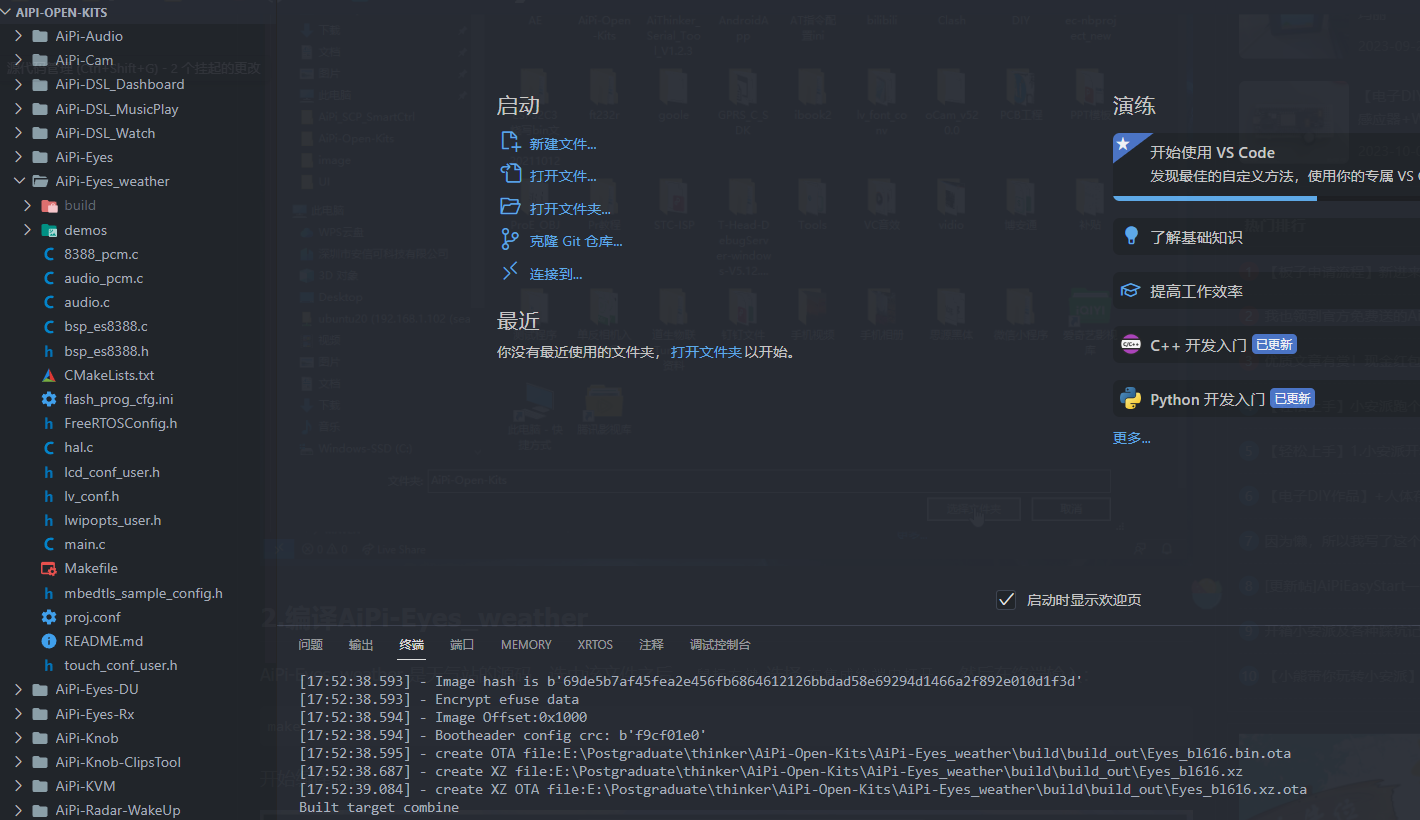The width and height of the screenshot is (1420, 820).
Task: Click the remote connect icon beside 连接到
Action: point(510,272)
